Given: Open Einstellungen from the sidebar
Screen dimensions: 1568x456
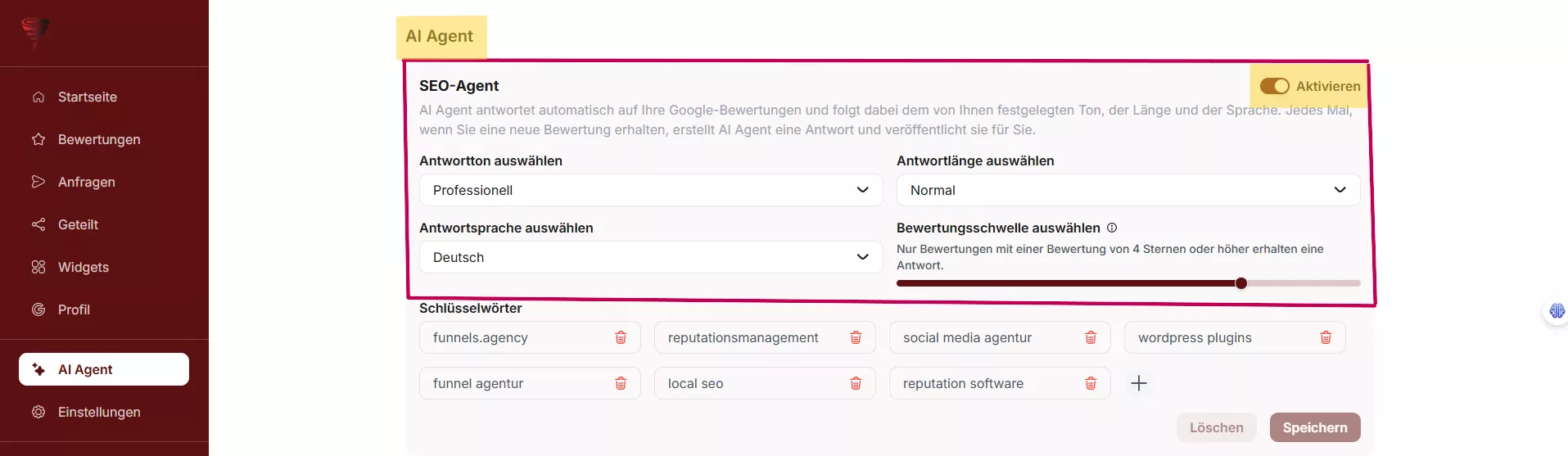Looking at the screenshot, I should click(99, 412).
